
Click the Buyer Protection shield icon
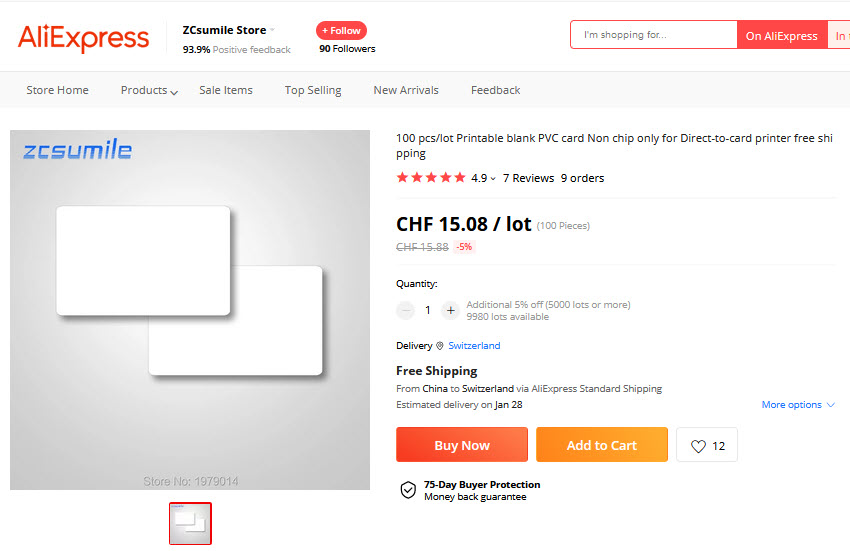click(408, 490)
